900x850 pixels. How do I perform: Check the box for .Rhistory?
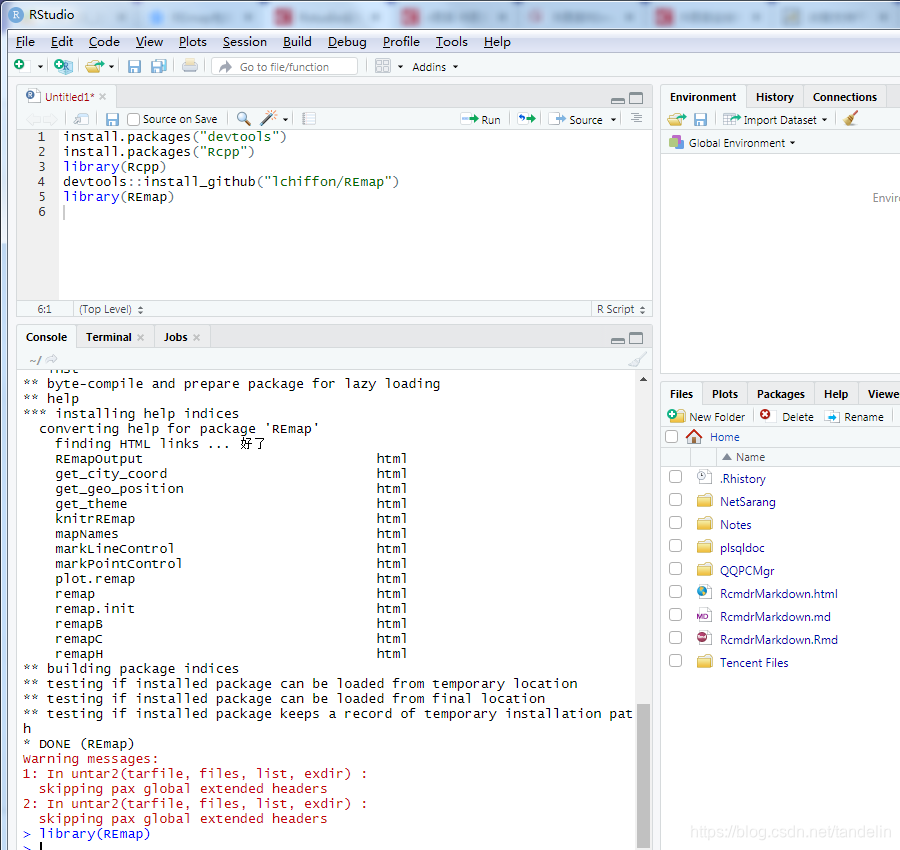tap(676, 477)
